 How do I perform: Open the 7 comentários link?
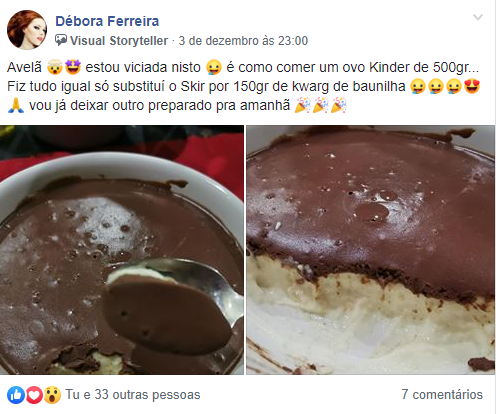click(442, 395)
